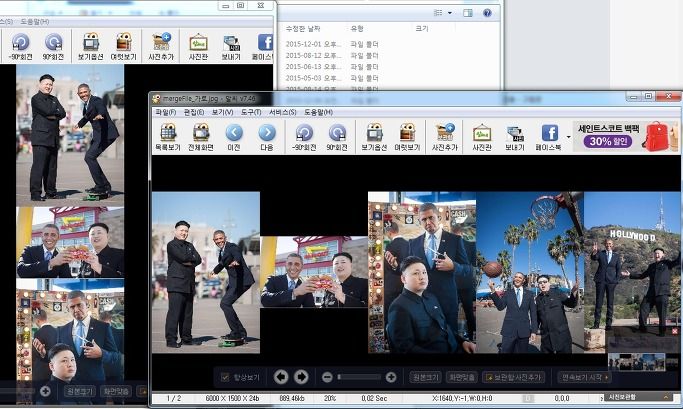This screenshot has height=409, width=683.
Task: Open 사진관 photo studio in front window
Action: tap(482, 137)
